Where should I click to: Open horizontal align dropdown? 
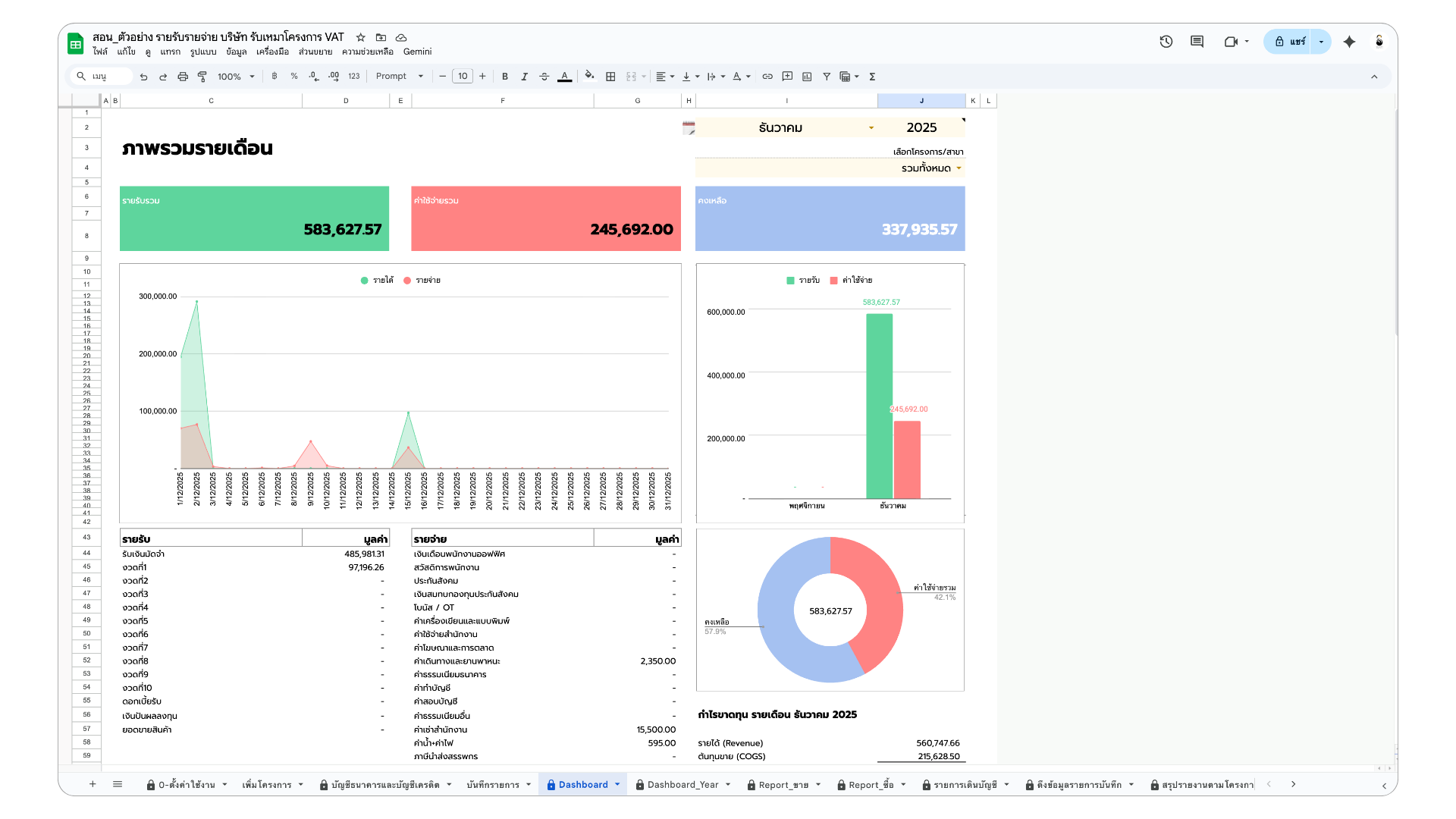tap(665, 77)
